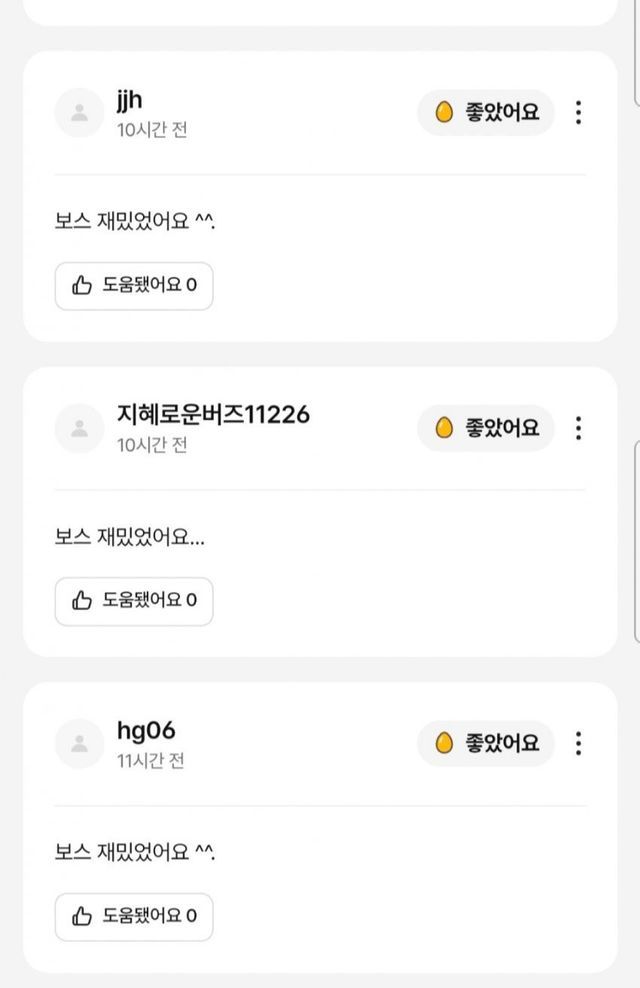Click jjh's profile avatar
The width and height of the screenshot is (640, 988).
pyautogui.click(x=80, y=113)
